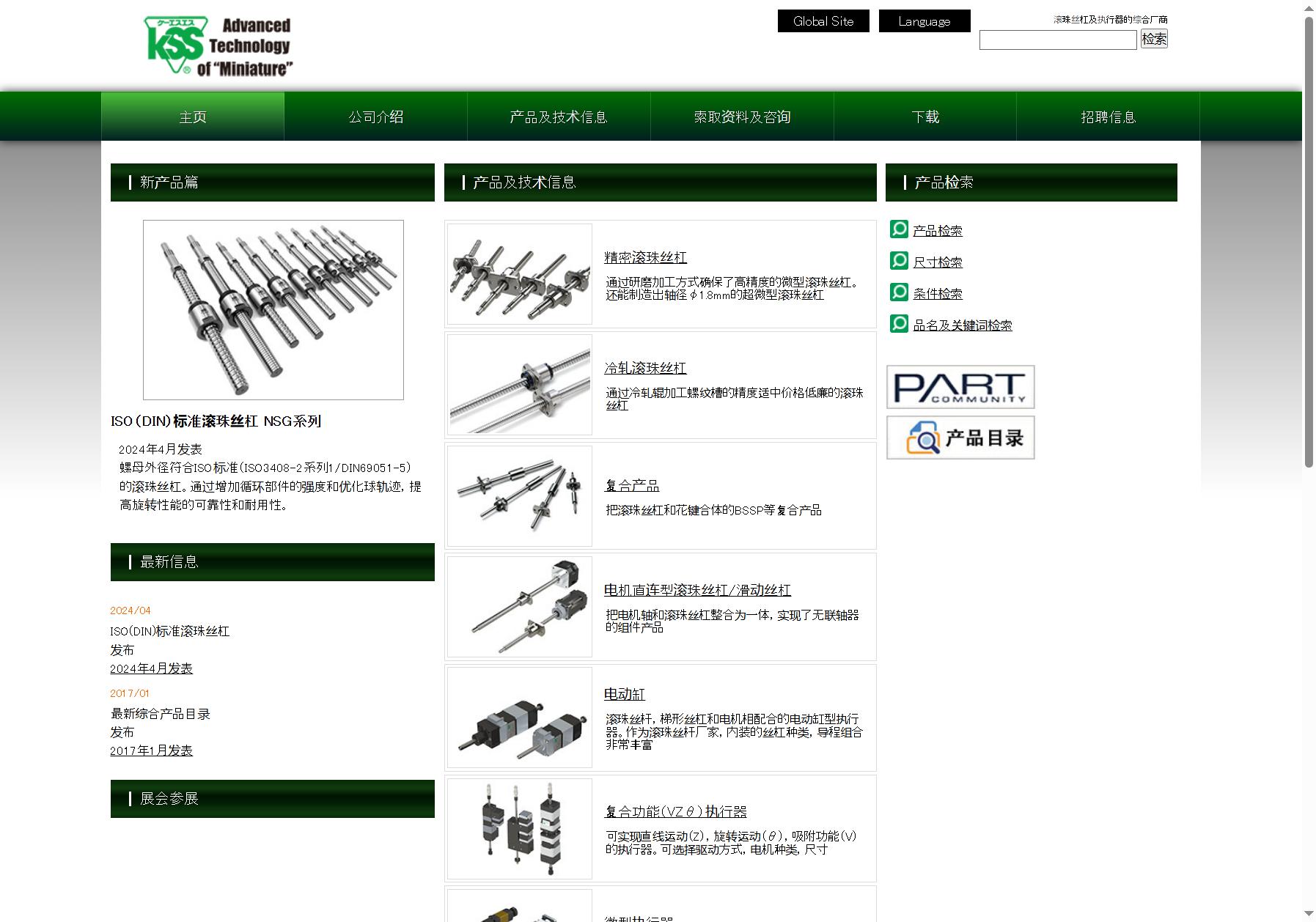Viewport: 1316px width, 922px height.
Task: Focus the search text field
Action: click(x=1058, y=40)
